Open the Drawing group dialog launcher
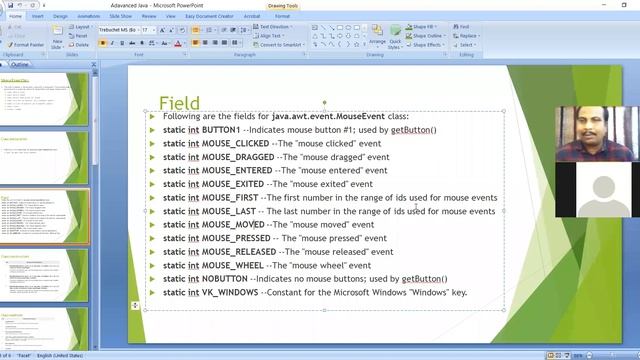 445,54
